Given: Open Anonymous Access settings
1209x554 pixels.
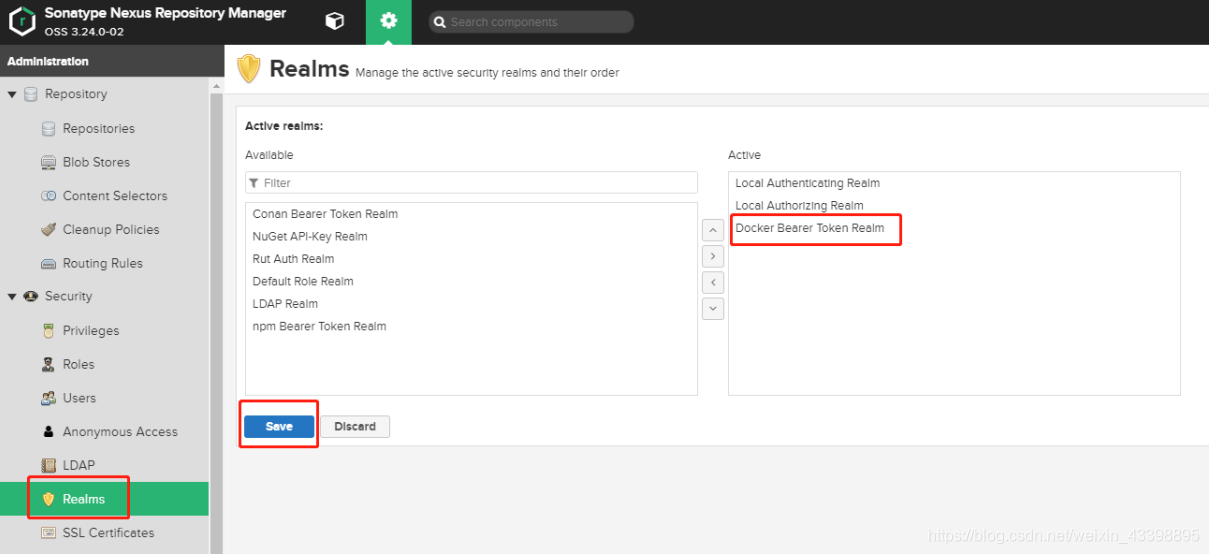Looking at the screenshot, I should tap(120, 432).
